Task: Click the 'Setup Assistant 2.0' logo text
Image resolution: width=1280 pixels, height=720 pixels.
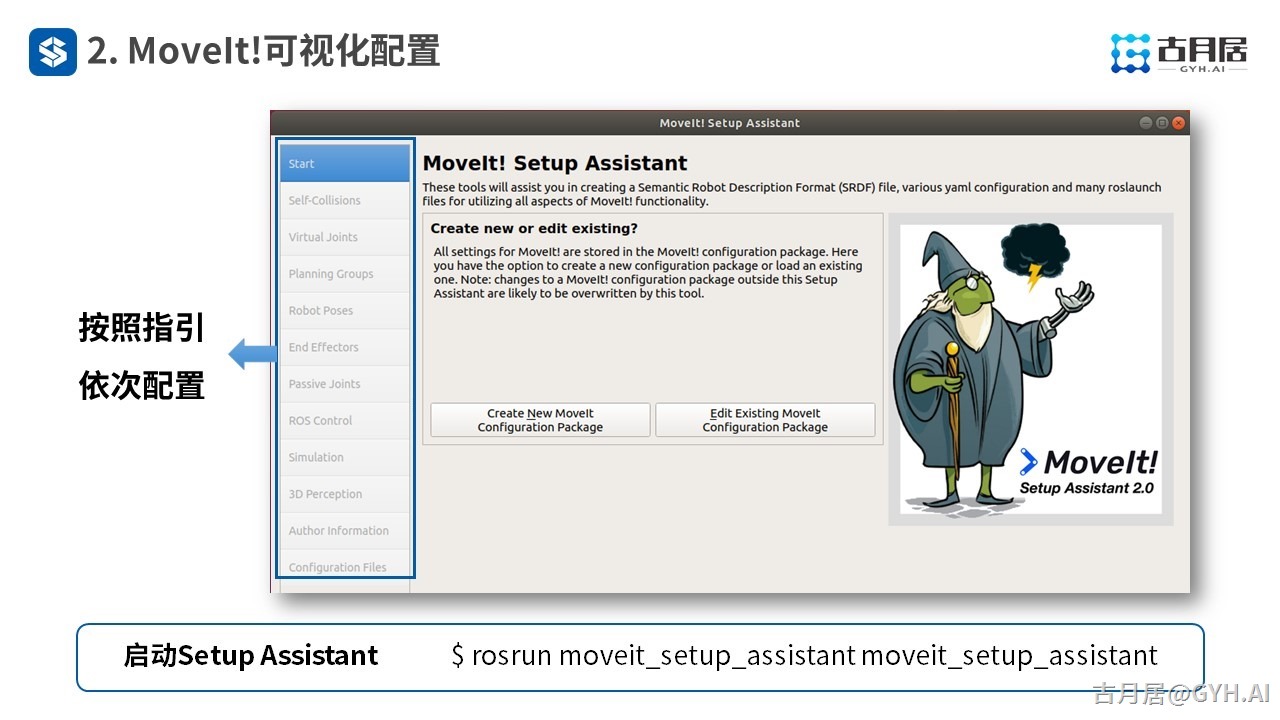Action: click(x=1087, y=488)
